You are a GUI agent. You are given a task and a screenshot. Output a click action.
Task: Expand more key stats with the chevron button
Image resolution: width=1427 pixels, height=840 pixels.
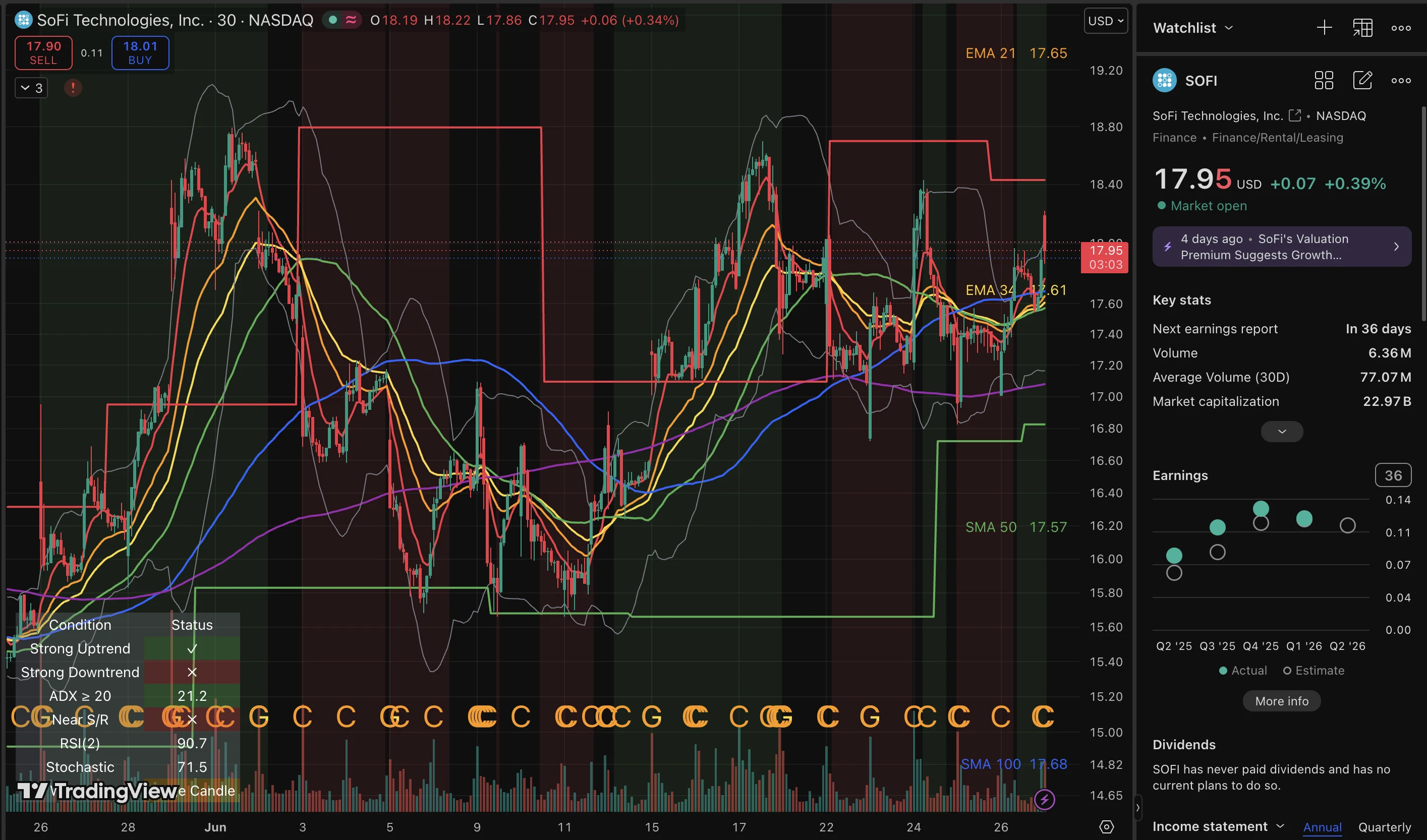1281,431
